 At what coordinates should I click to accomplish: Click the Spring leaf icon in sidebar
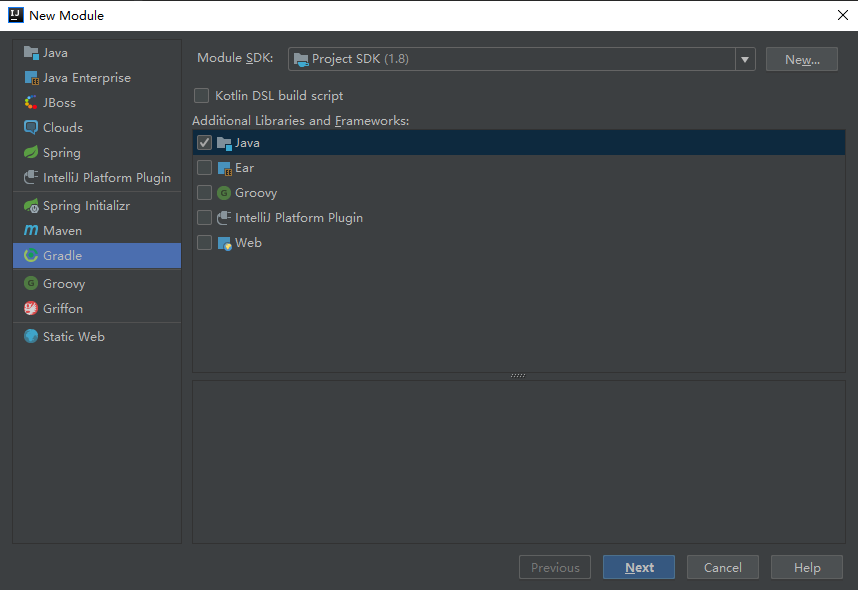click(31, 152)
